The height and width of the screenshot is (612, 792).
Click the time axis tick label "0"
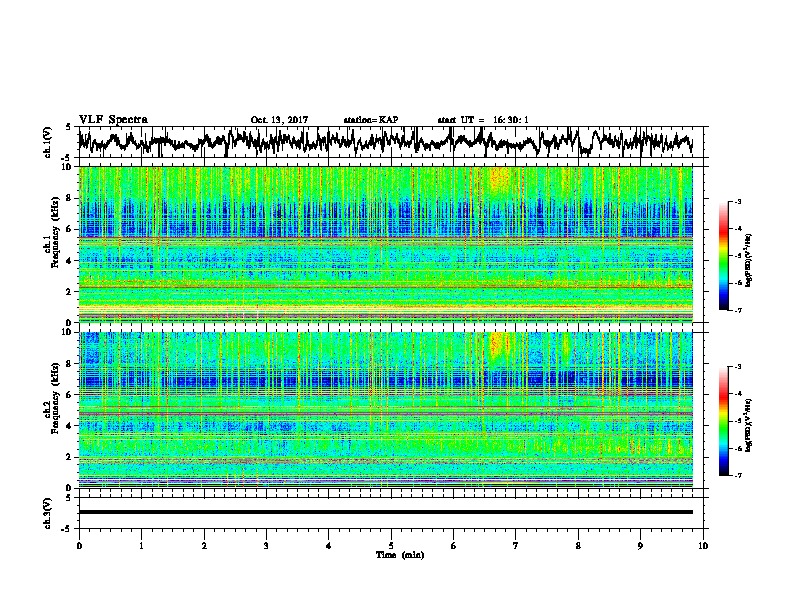79,545
